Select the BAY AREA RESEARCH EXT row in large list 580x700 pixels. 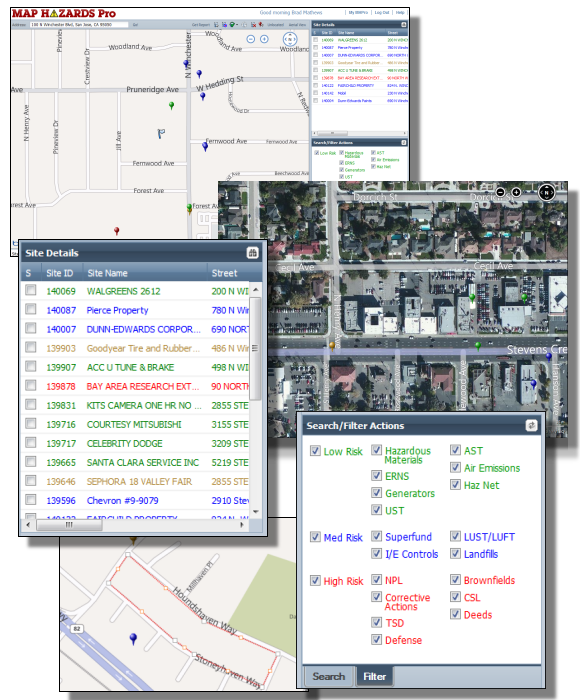[x=136, y=386]
